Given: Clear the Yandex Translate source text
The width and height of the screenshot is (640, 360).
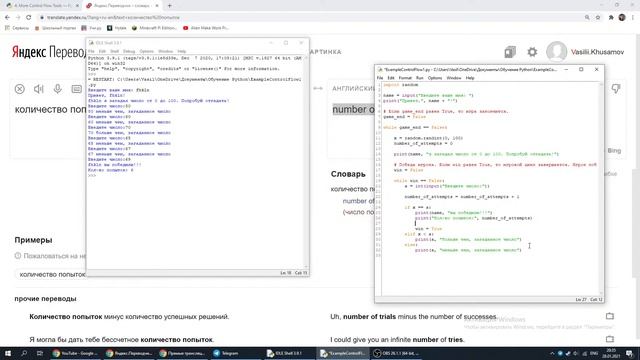Looking at the screenshot, I should click(x=20, y=89).
